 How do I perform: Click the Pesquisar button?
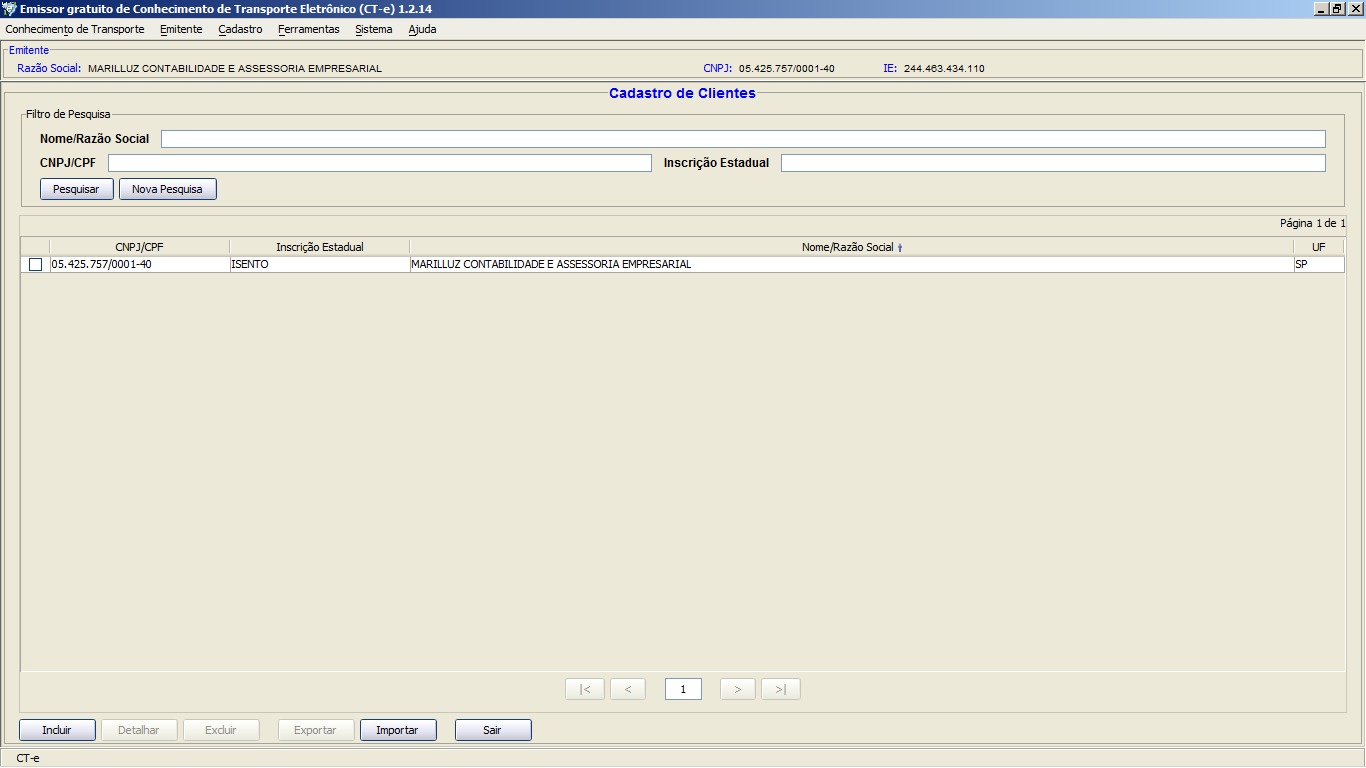76,189
